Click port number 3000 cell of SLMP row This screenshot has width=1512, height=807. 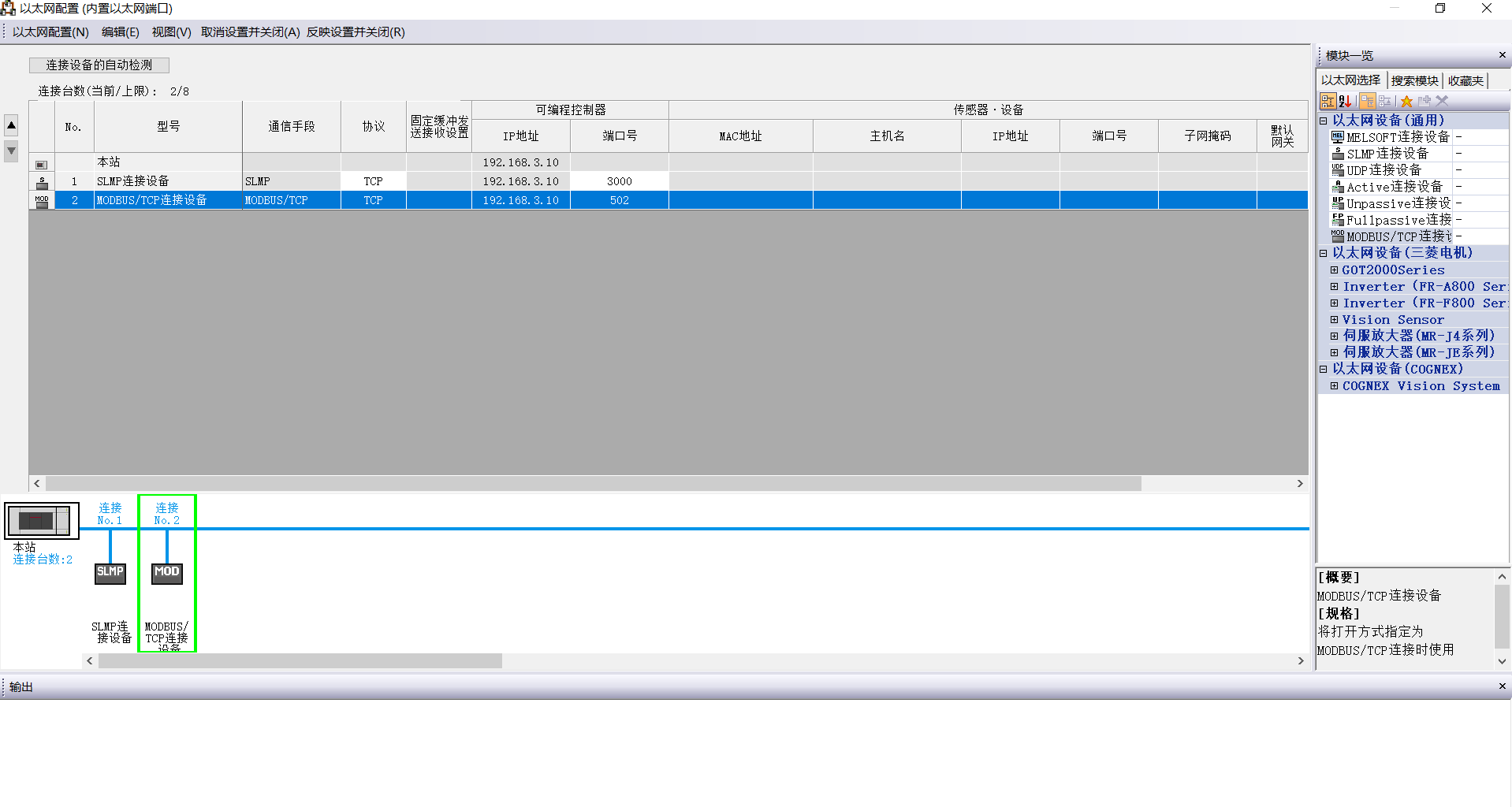[x=619, y=181]
